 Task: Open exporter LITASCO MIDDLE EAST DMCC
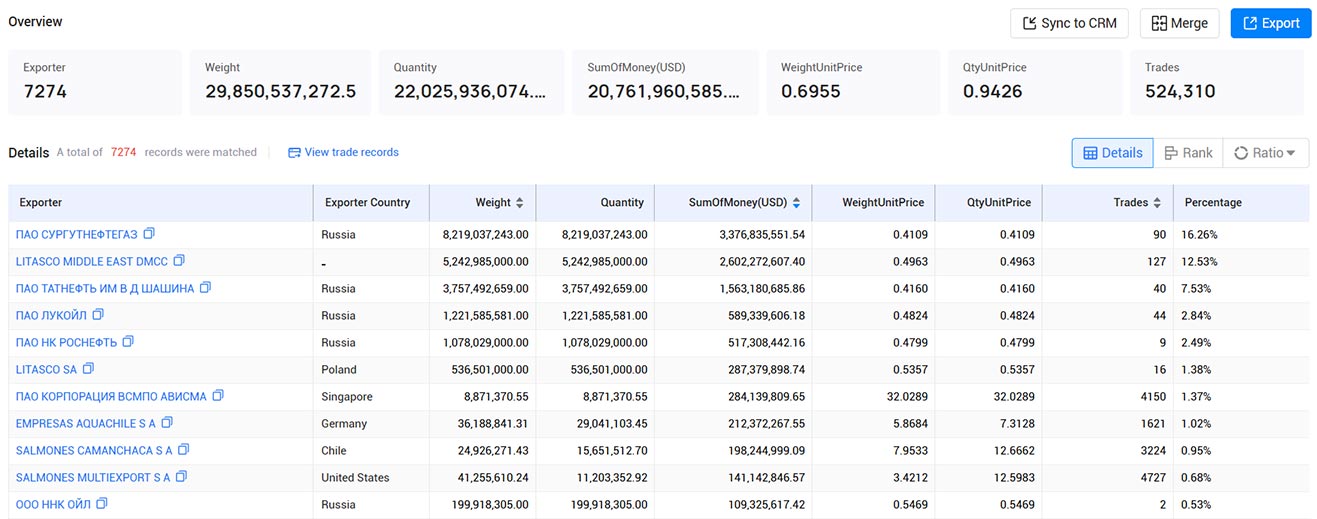point(92,261)
